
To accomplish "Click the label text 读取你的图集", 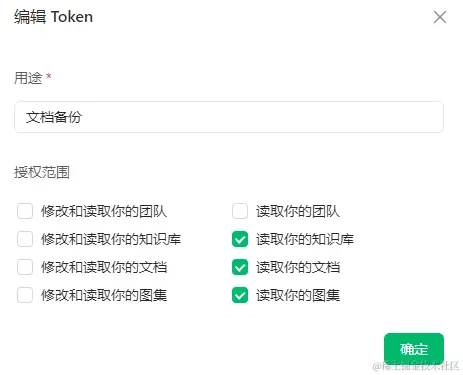I will (298, 295).
